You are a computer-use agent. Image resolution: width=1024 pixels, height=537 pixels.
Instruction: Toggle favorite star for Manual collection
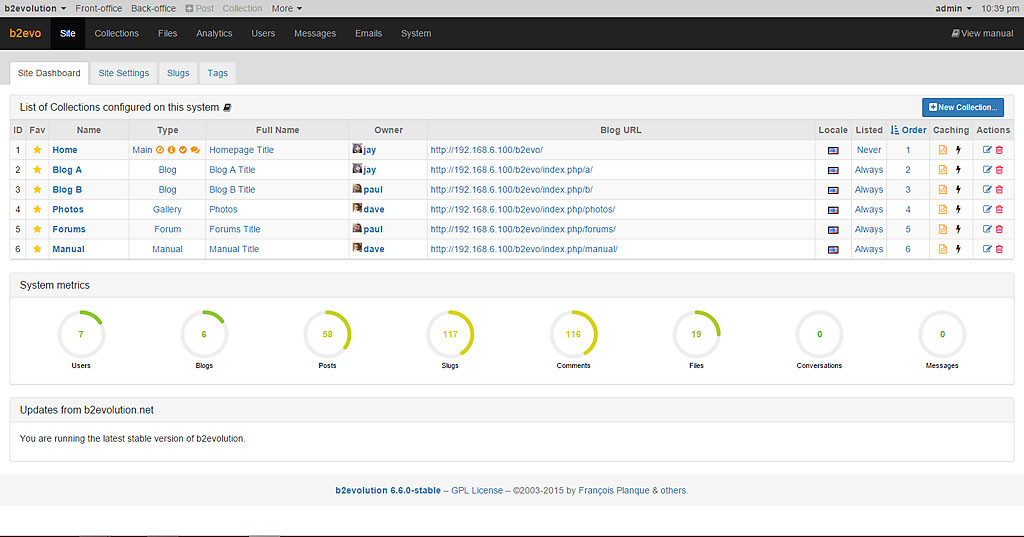(x=37, y=249)
